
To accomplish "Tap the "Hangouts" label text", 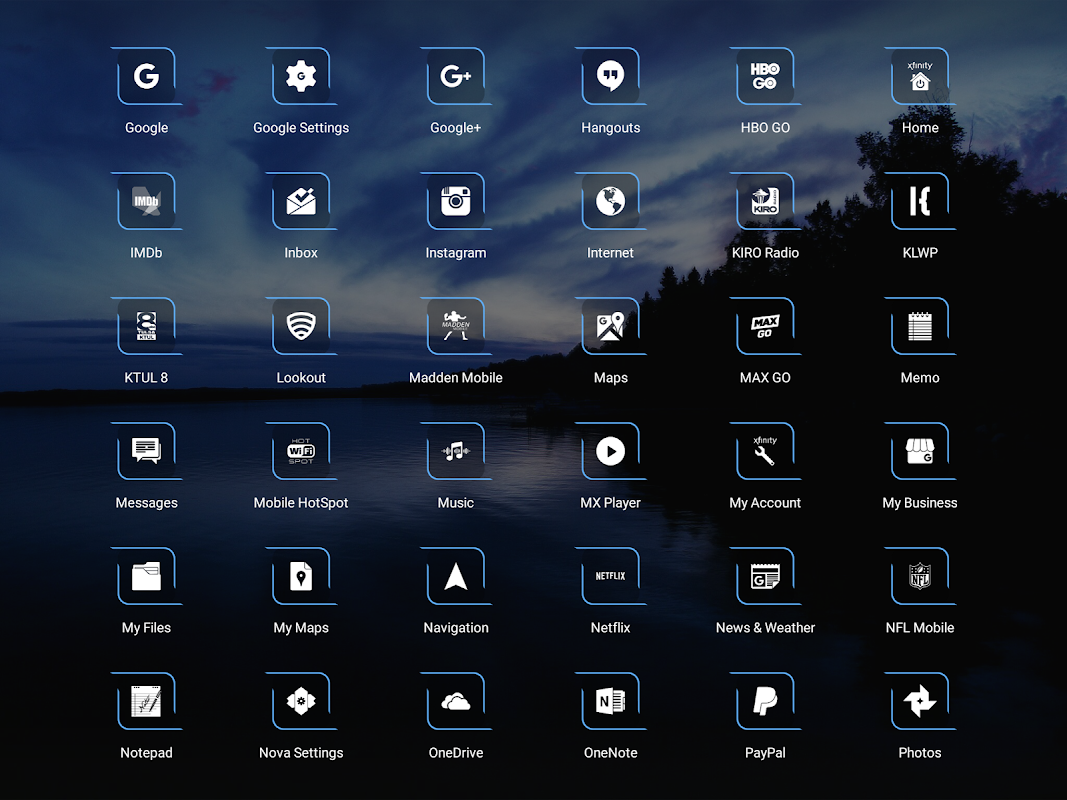I will pyautogui.click(x=610, y=127).
